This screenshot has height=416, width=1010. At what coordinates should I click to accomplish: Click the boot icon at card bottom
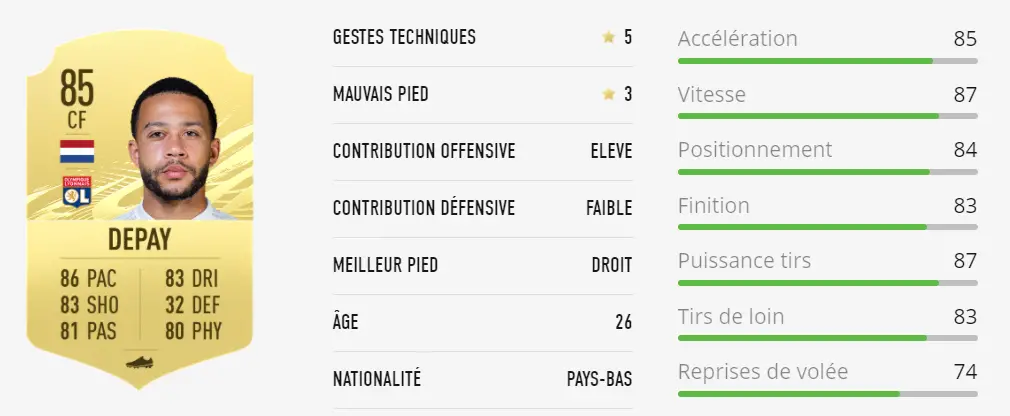[x=139, y=362]
